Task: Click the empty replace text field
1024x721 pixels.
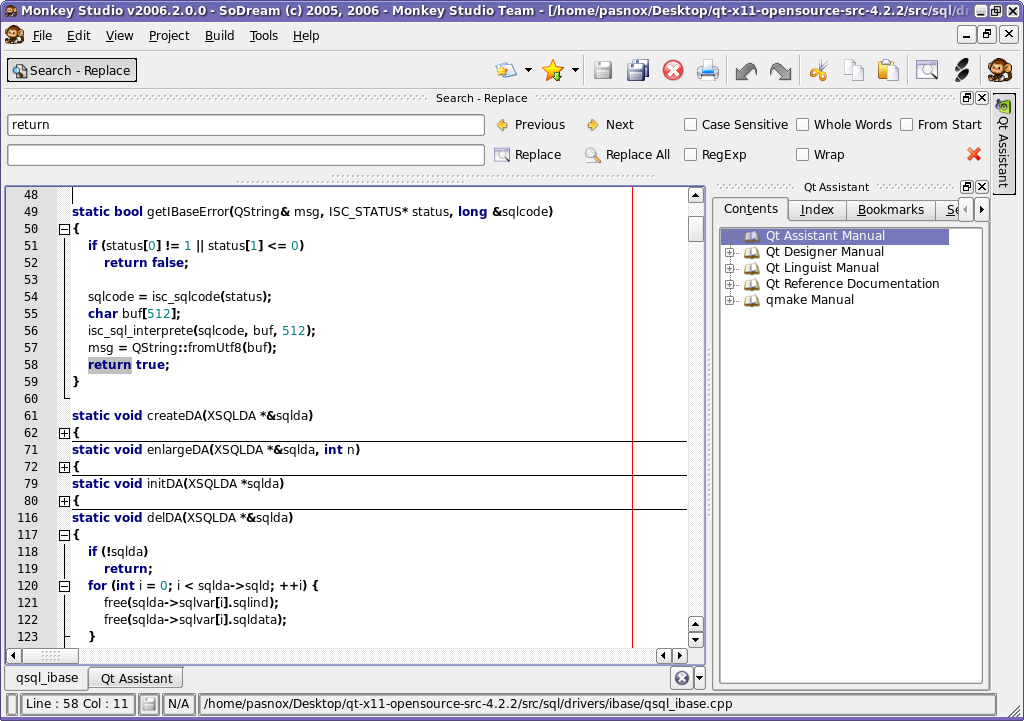Action: pyautogui.click(x=246, y=155)
